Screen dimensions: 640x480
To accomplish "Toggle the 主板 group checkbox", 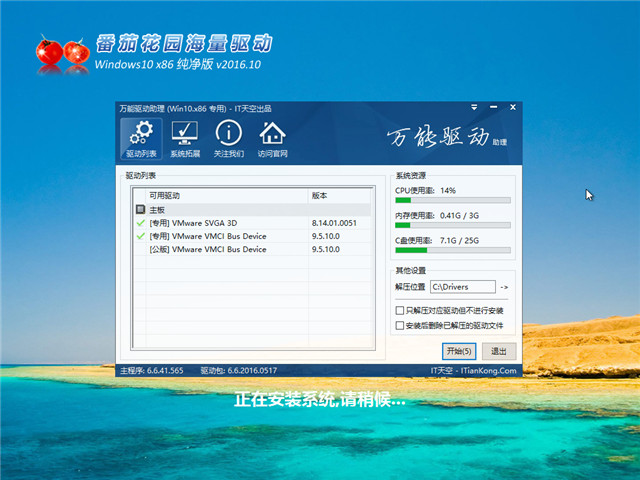I will tap(140, 209).
